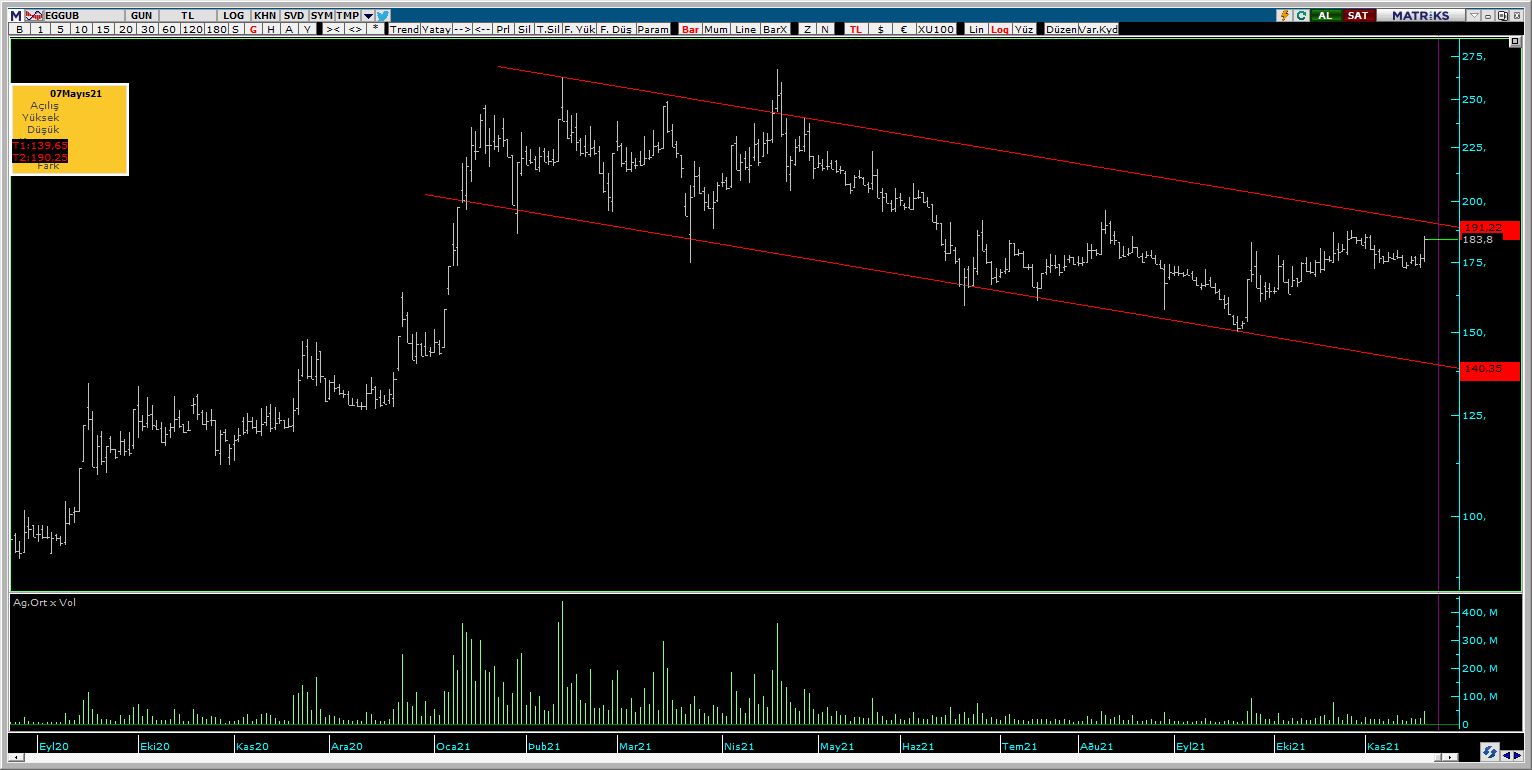Viewport: 1532px width, 770px height.
Task: Click the lightning bolt quick order icon
Action: 1285,16
